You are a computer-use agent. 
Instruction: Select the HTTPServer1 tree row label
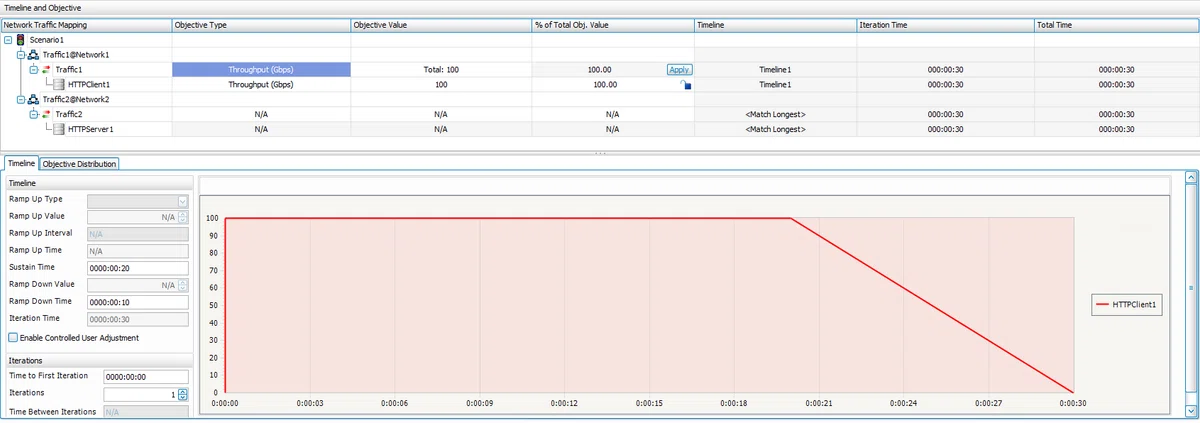coord(90,129)
